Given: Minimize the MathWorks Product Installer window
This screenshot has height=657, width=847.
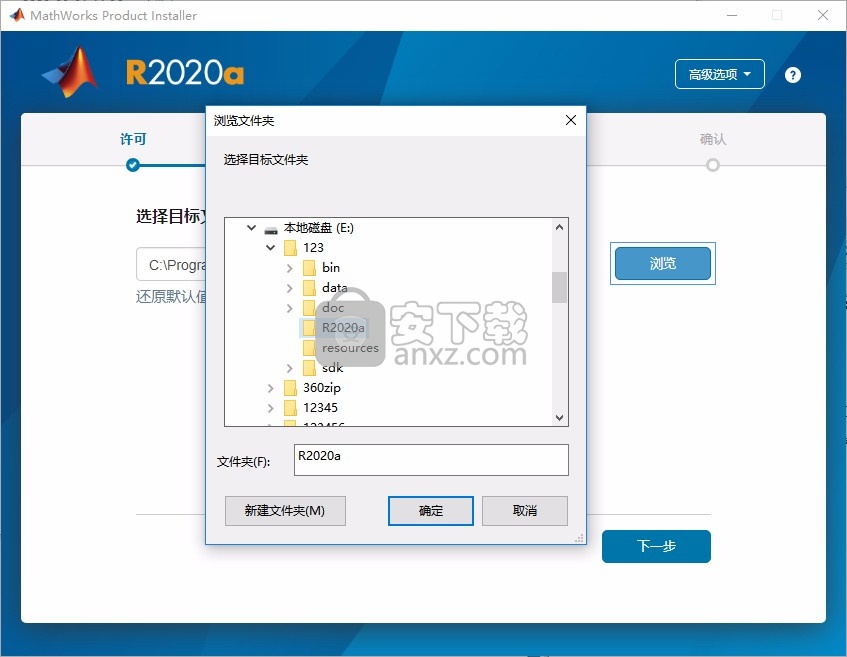Looking at the screenshot, I should point(731,15).
